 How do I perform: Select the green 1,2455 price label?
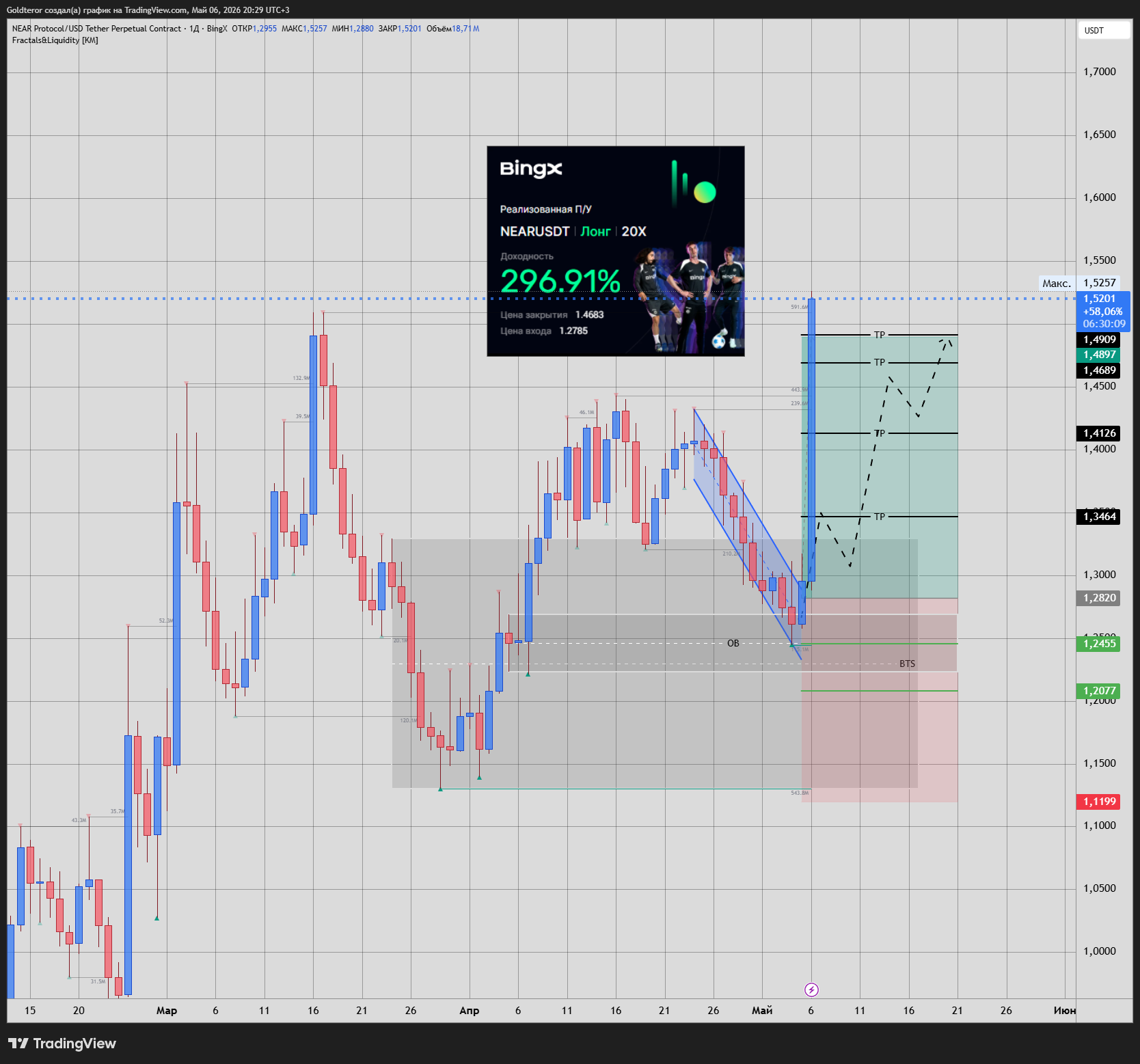coord(1098,644)
